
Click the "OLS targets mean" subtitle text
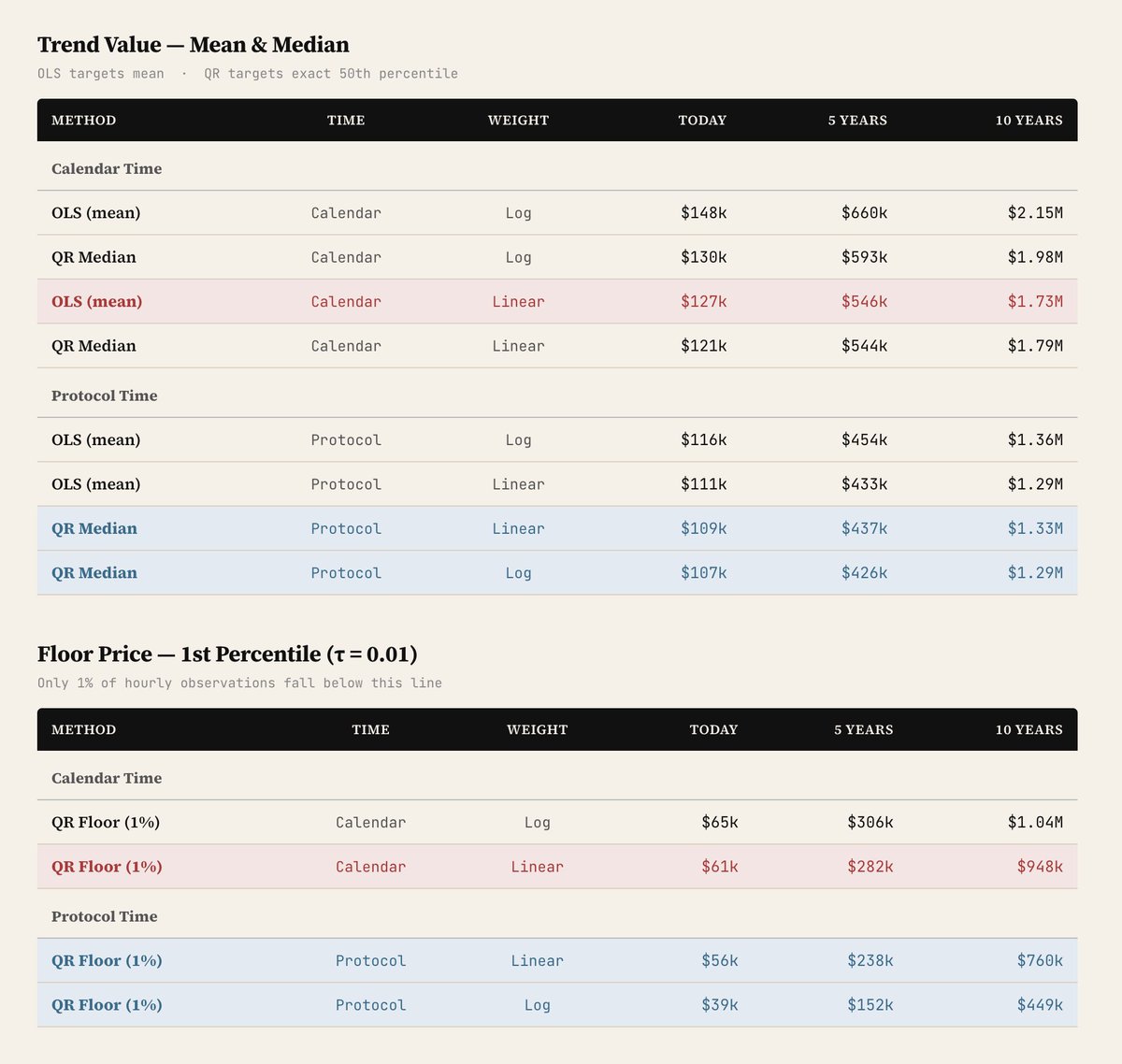[x=100, y=74]
